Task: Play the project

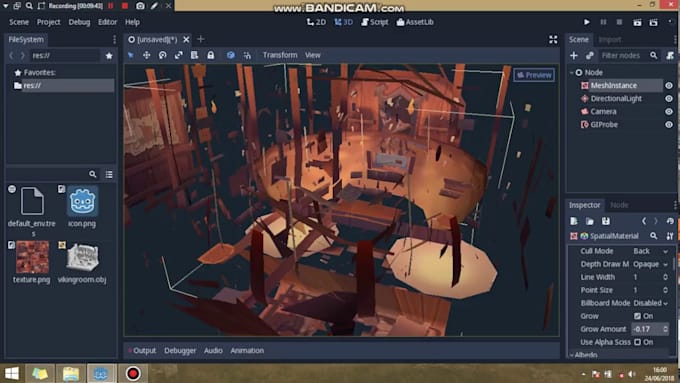Action: (x=587, y=22)
